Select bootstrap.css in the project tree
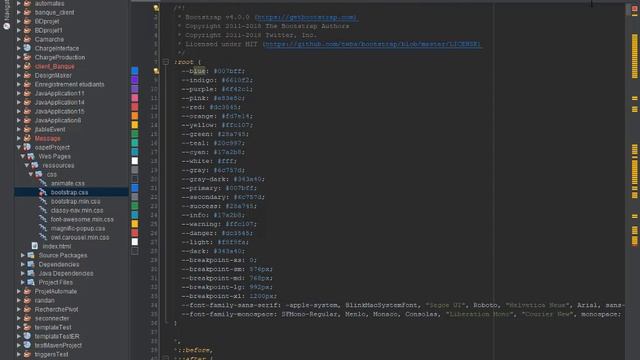 pyautogui.click(x=69, y=192)
